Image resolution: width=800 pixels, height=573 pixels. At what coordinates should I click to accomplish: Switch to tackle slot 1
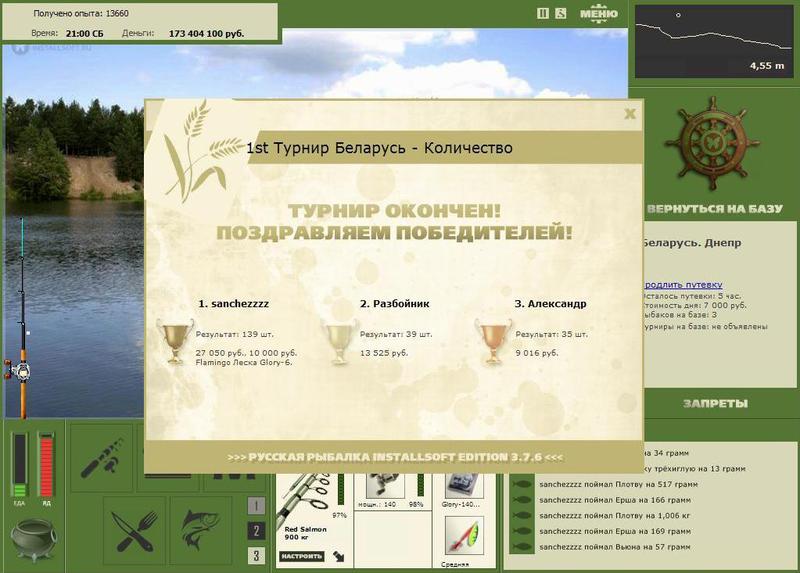click(256, 506)
